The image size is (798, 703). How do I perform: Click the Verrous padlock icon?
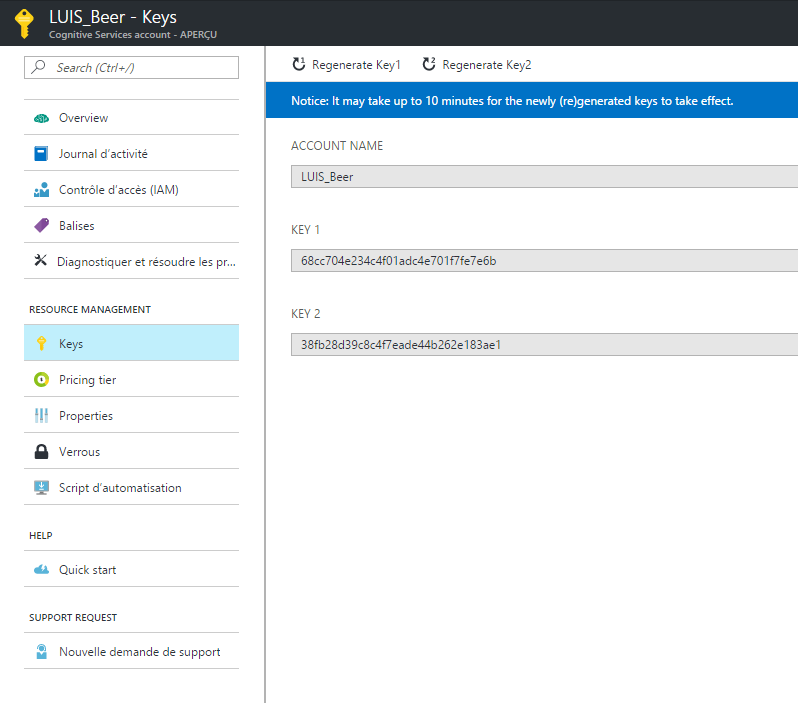[41, 452]
